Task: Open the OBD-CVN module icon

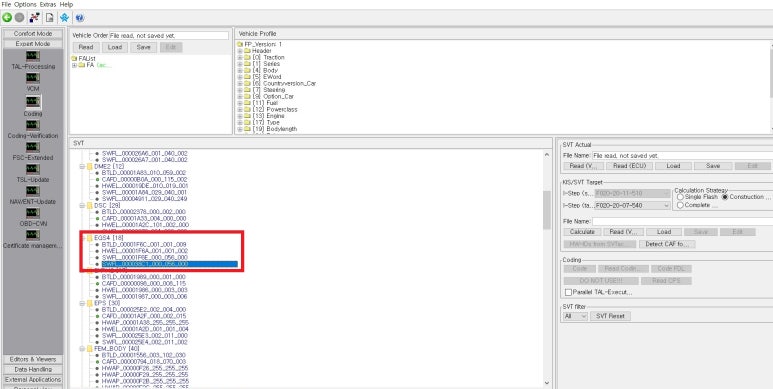Action: click(x=33, y=213)
